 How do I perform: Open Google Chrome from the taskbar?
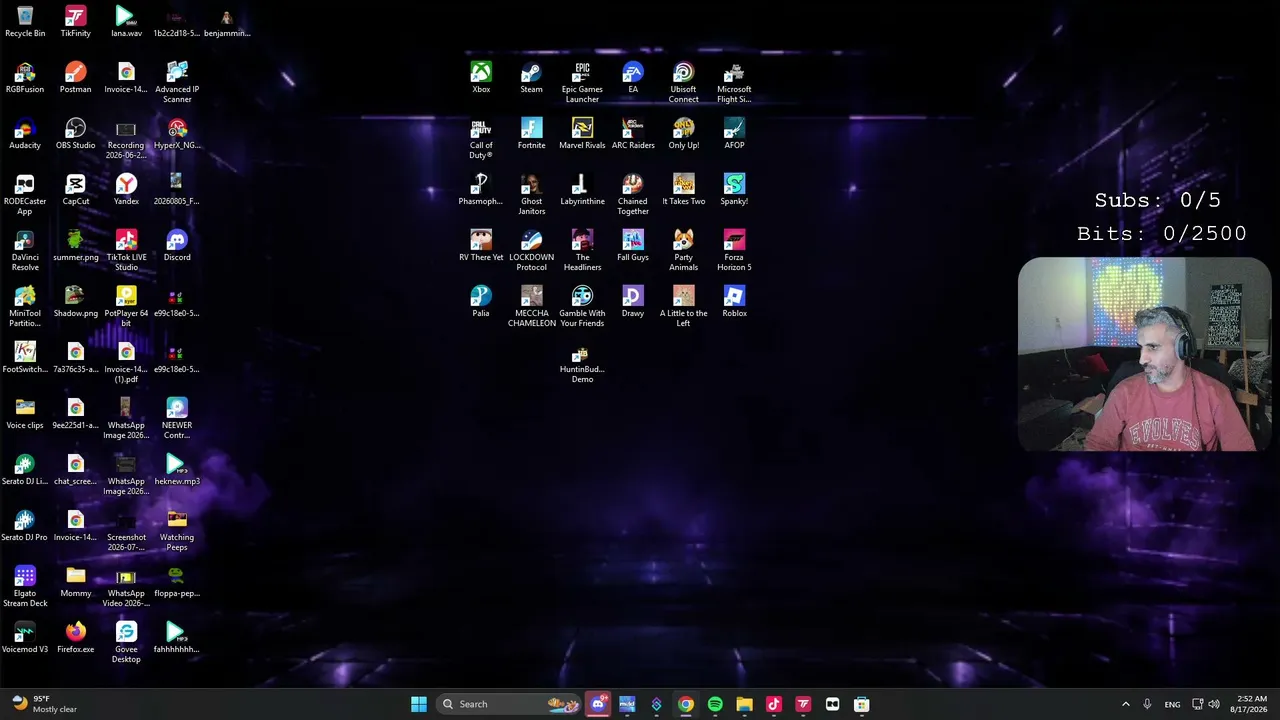pos(686,704)
